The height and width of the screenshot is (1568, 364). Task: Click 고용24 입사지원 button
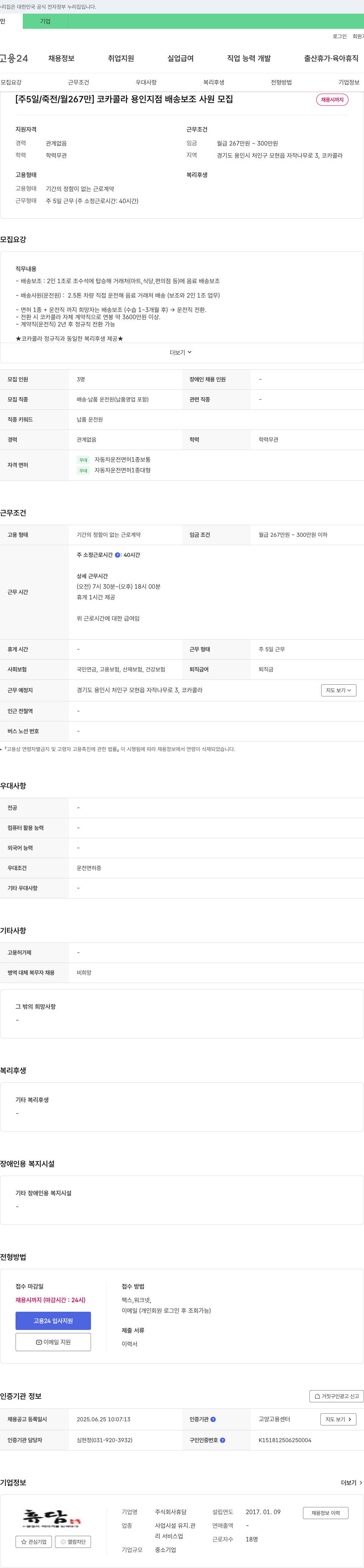pos(53,1321)
